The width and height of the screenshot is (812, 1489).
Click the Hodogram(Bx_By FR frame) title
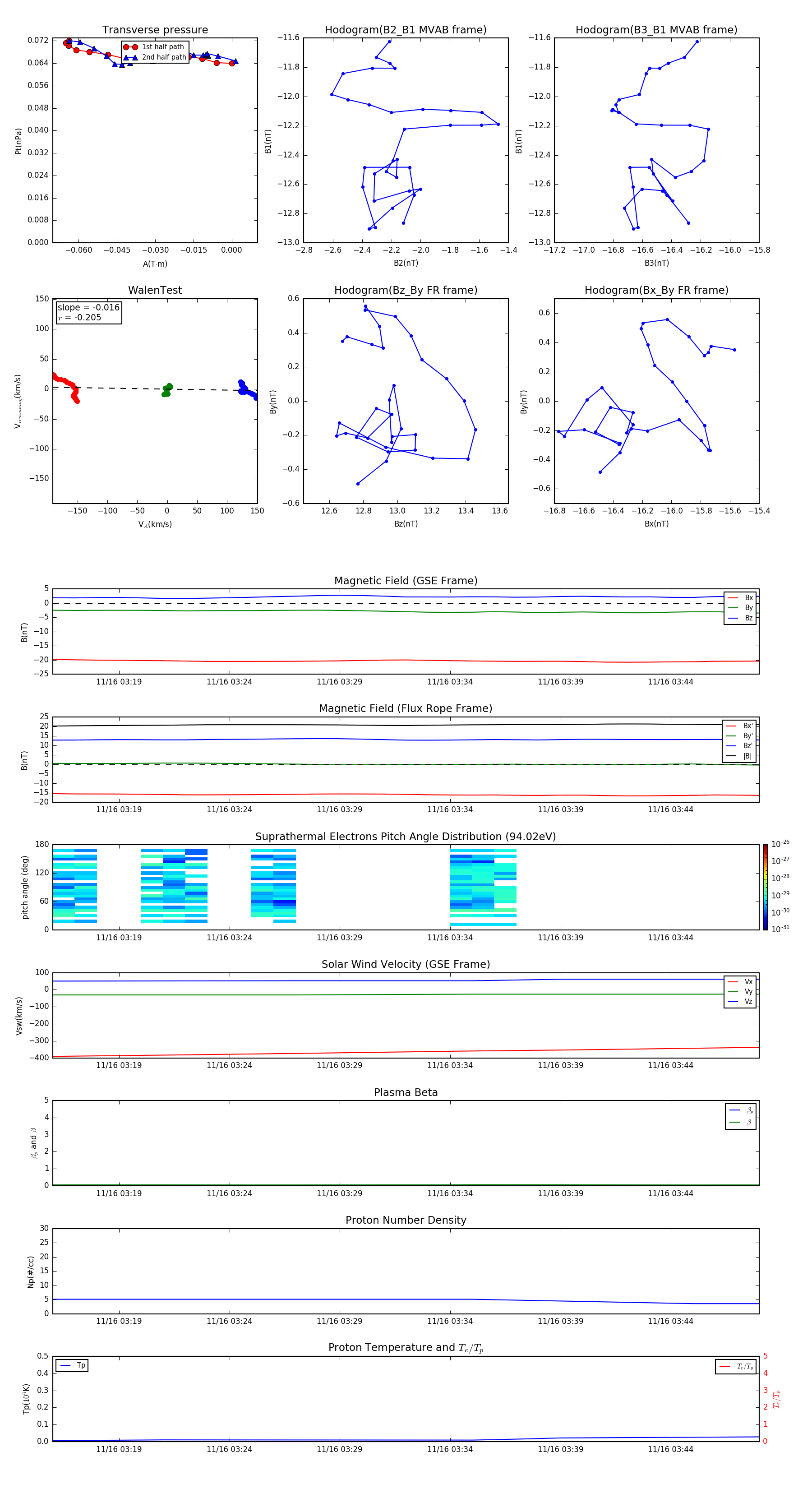click(x=656, y=290)
